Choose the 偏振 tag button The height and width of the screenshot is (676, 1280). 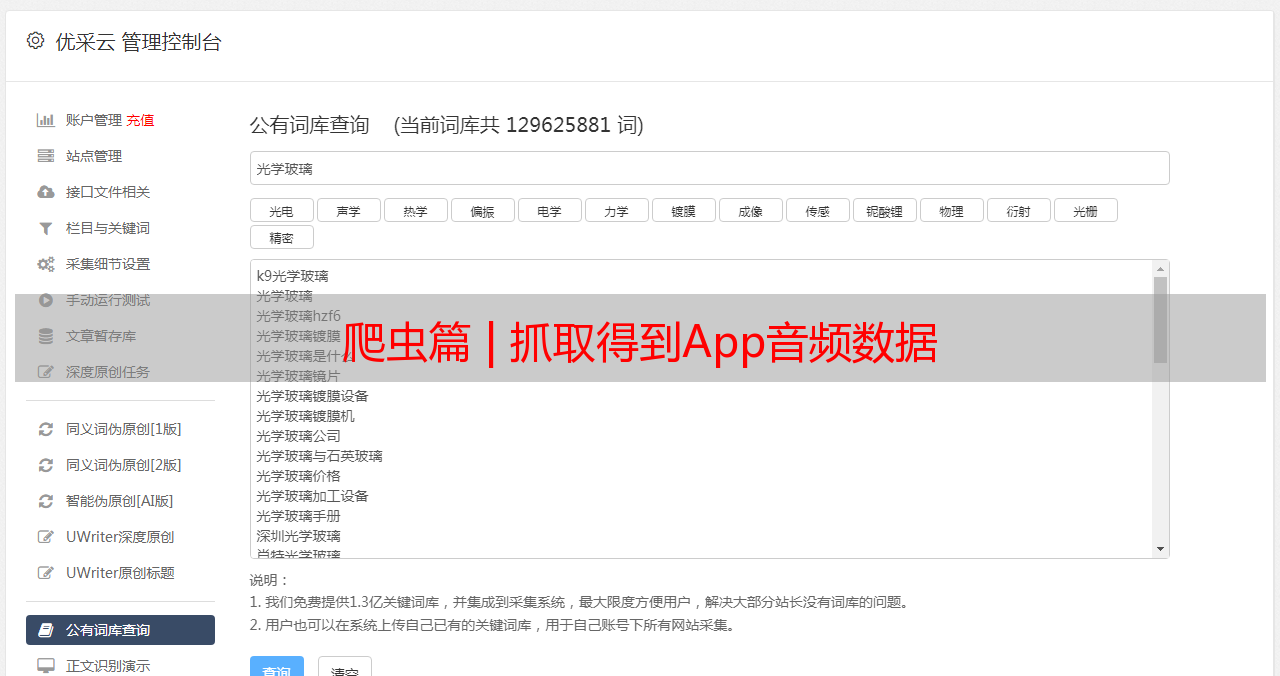coord(482,210)
